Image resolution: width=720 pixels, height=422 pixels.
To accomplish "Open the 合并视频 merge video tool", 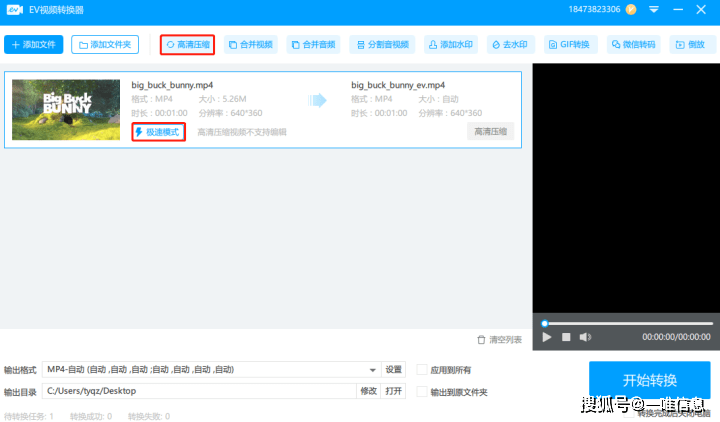I will click(x=250, y=45).
